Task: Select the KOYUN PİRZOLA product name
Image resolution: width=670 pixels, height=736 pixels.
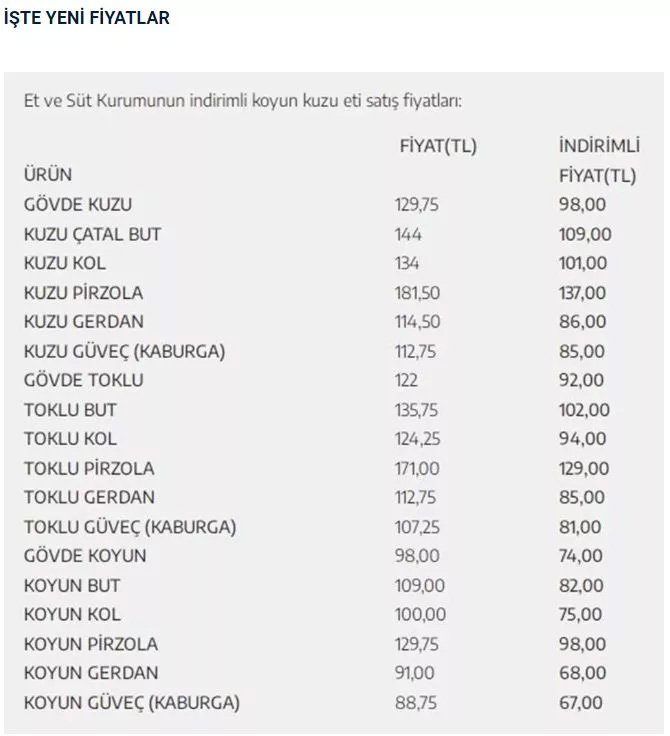Action: 91,644
